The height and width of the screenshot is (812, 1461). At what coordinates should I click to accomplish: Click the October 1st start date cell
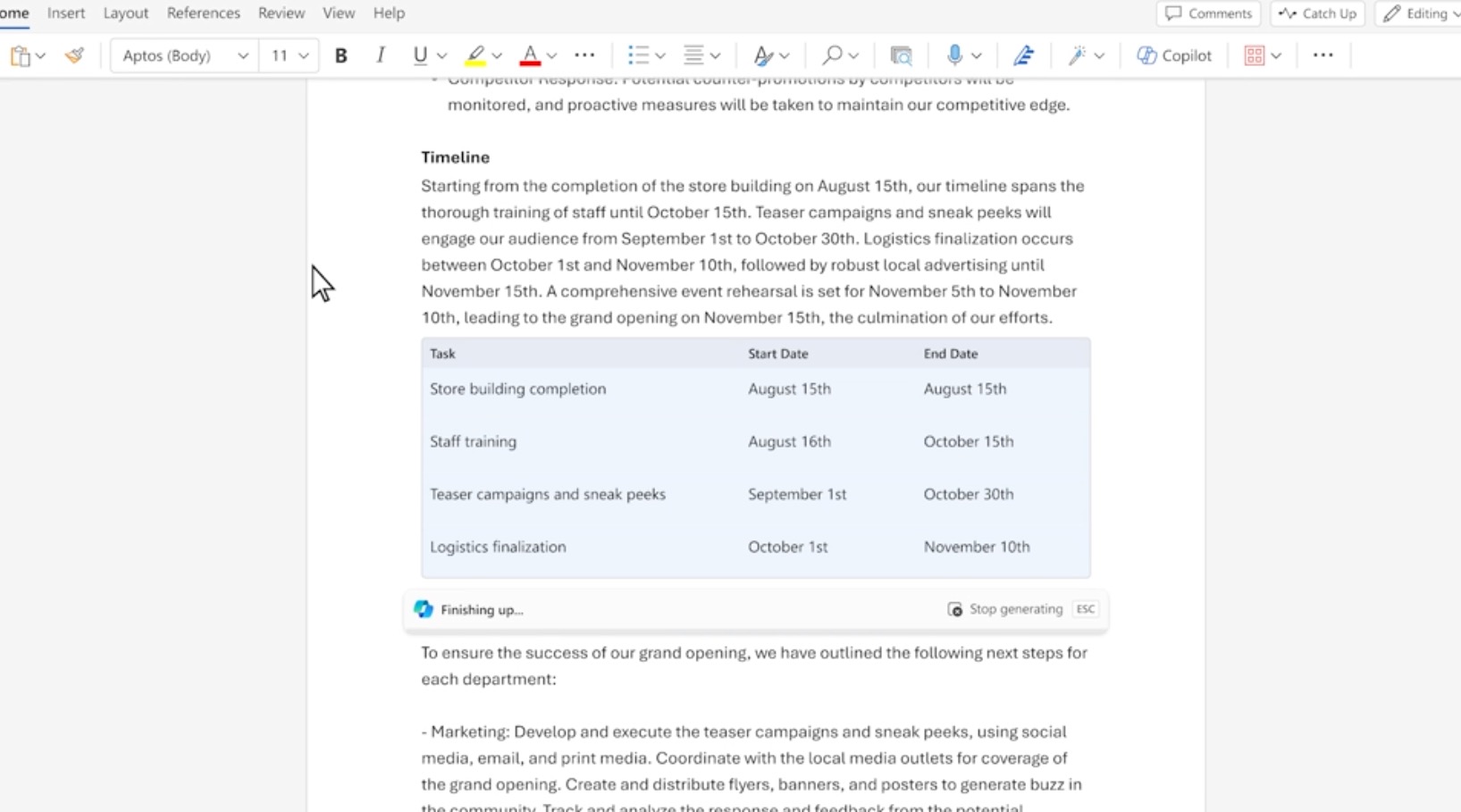click(787, 547)
